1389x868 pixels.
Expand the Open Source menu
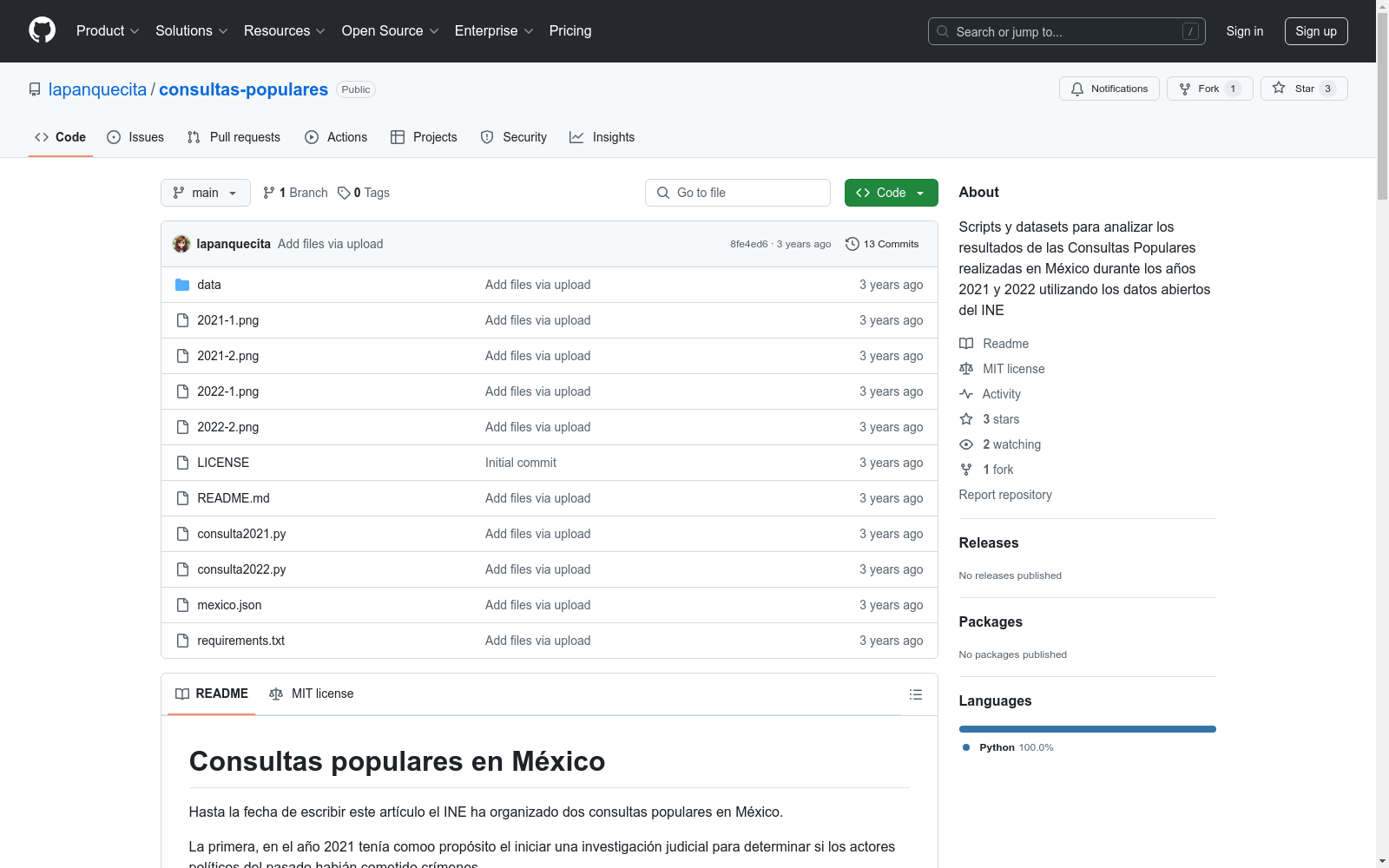[391, 31]
